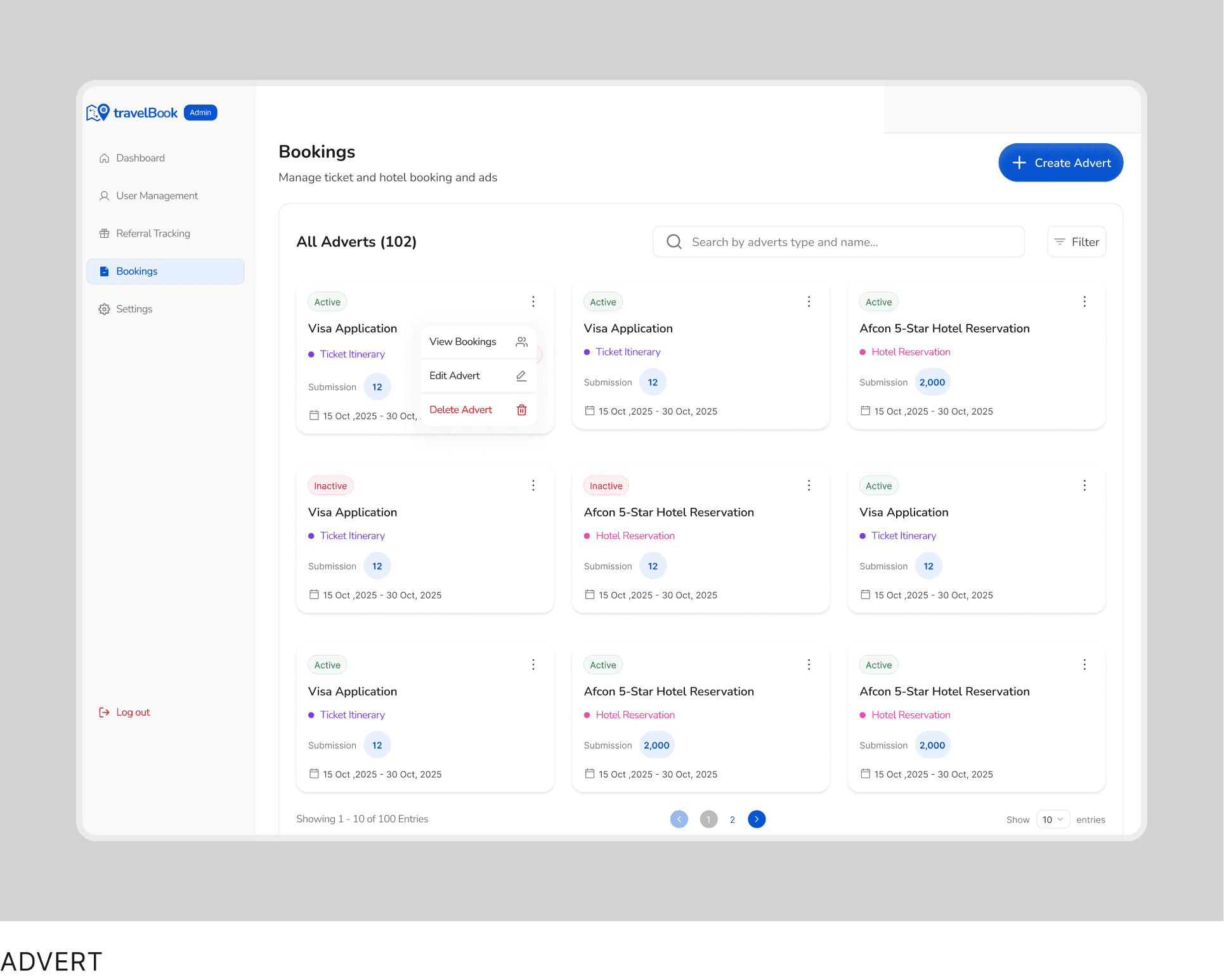Viewport: 1224px width, 980px height.
Task: Go to User Management in the sidebar
Action: pos(157,196)
